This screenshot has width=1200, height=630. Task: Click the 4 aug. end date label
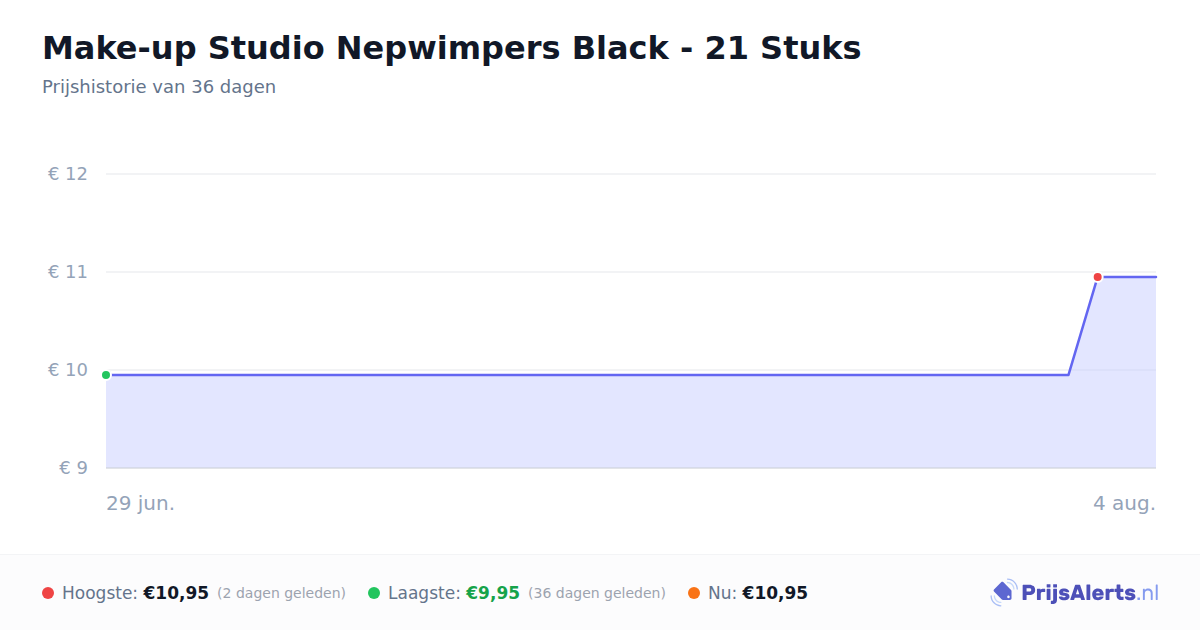(x=1124, y=503)
